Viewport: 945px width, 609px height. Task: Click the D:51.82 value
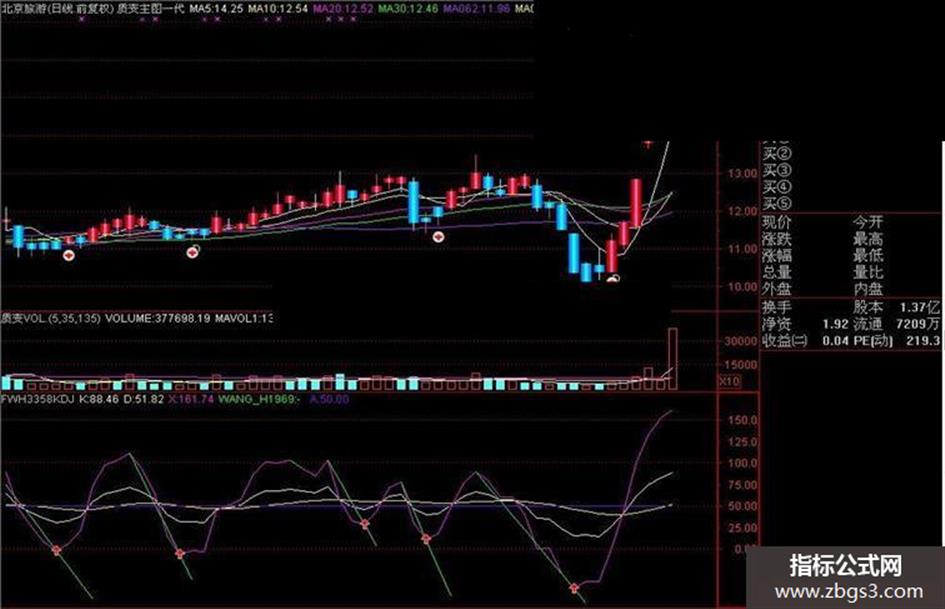[x=143, y=399]
